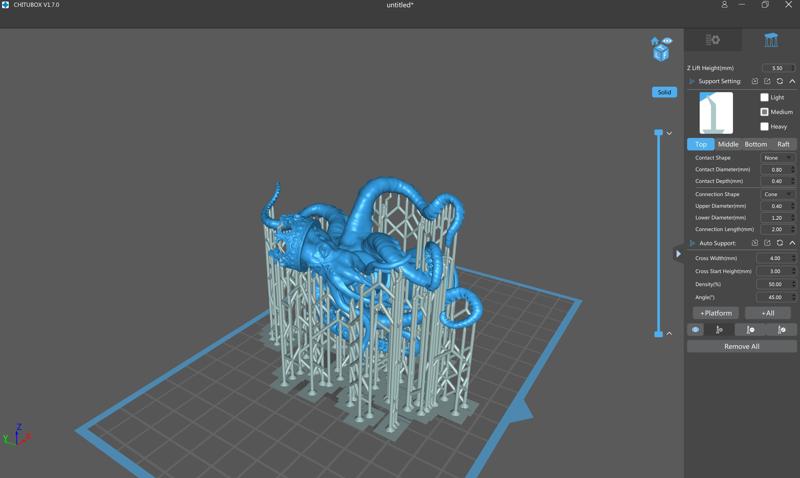Reset Support Setting values icon
This screenshot has height=478, width=800.
(780, 81)
